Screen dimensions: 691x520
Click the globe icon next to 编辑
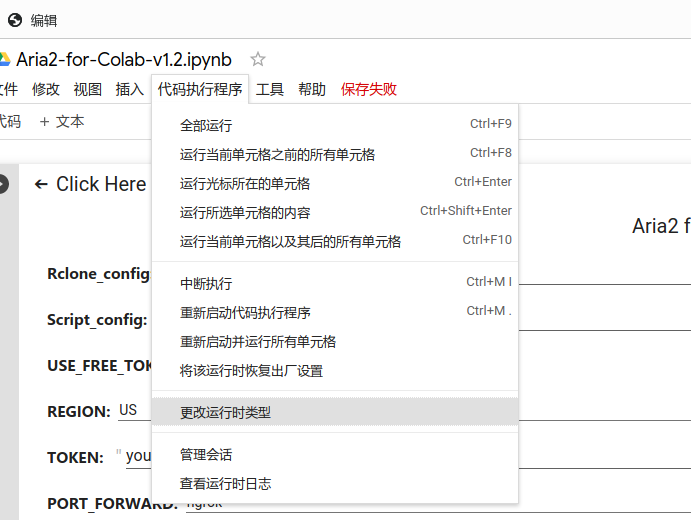click(x=15, y=20)
